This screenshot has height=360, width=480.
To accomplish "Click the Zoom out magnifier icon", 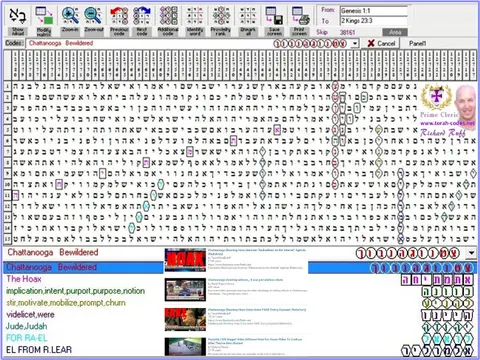I will (93, 20).
